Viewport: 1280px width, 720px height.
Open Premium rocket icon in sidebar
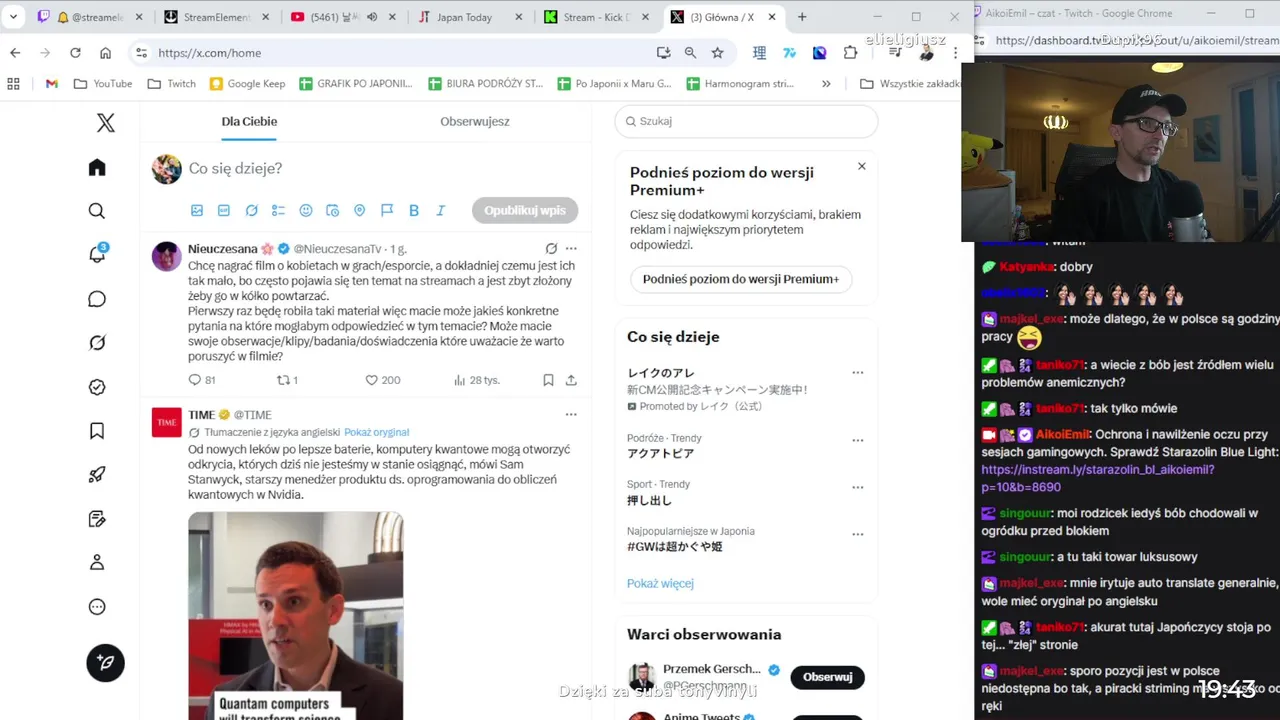coord(97,475)
